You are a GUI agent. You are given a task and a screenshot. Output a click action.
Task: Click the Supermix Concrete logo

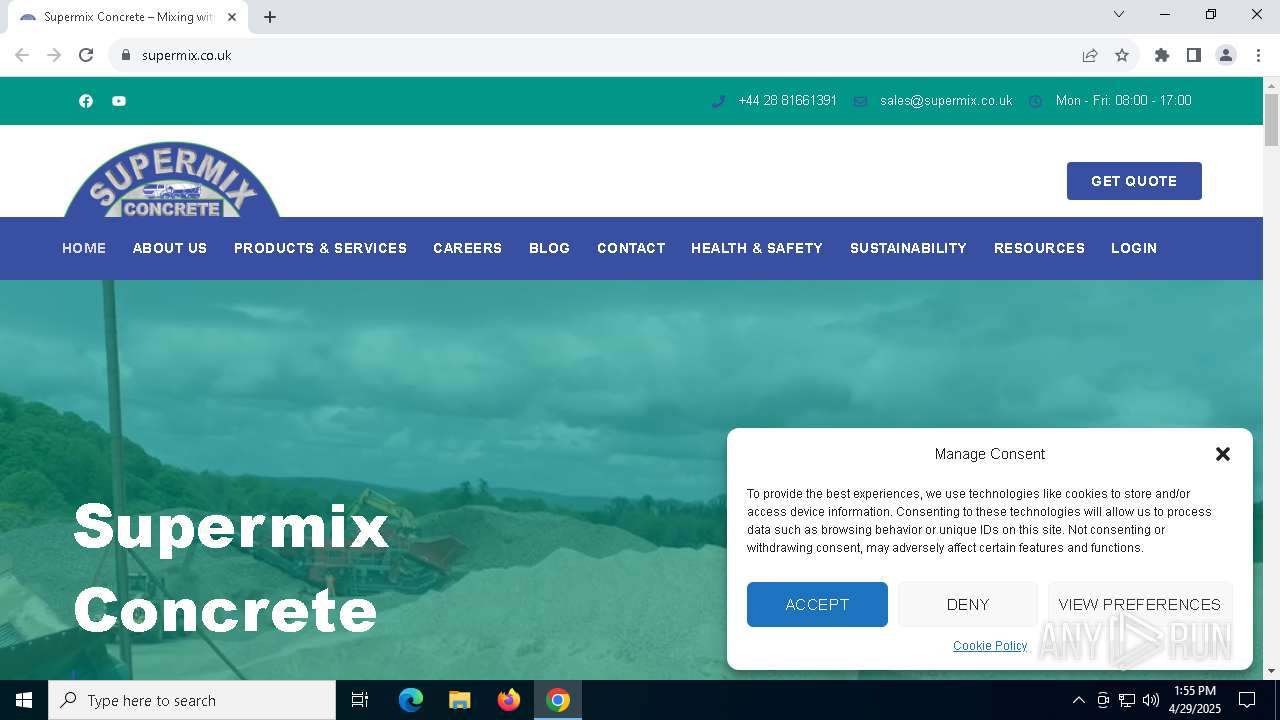(x=172, y=179)
